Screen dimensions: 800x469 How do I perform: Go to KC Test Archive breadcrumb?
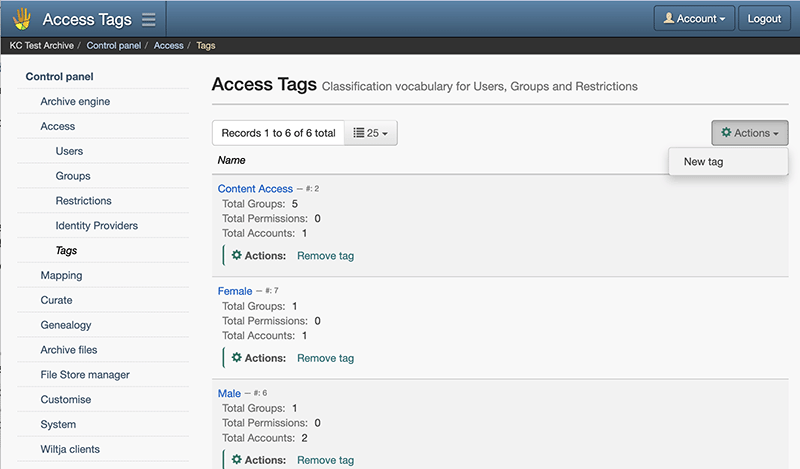point(41,45)
